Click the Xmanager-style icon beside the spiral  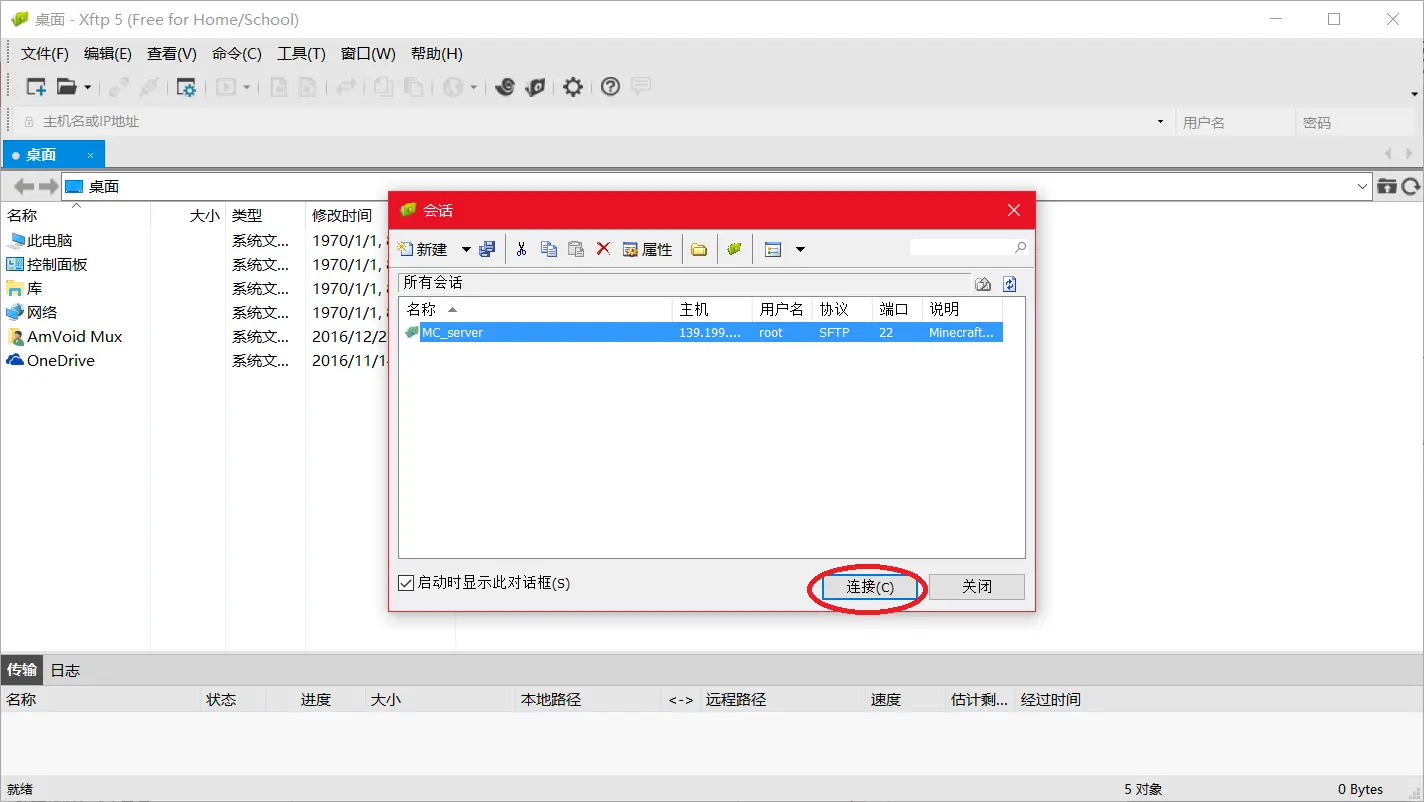(x=536, y=87)
